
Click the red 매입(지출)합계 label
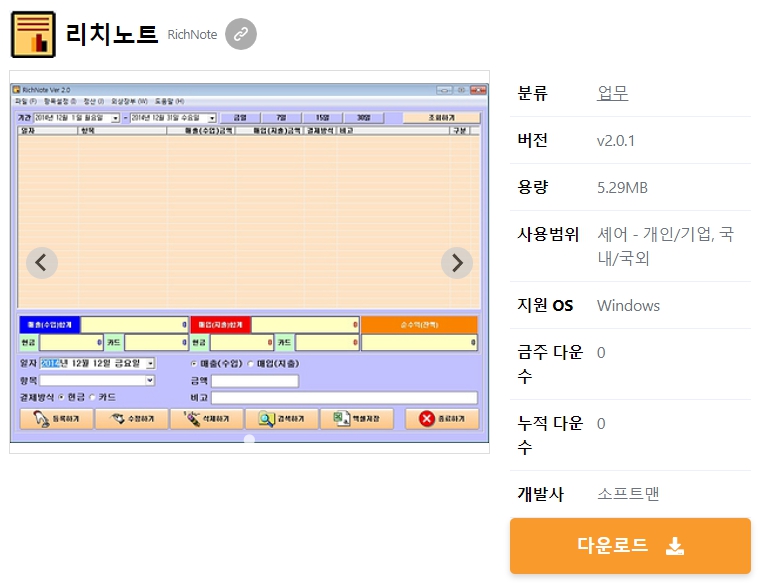tap(221, 324)
